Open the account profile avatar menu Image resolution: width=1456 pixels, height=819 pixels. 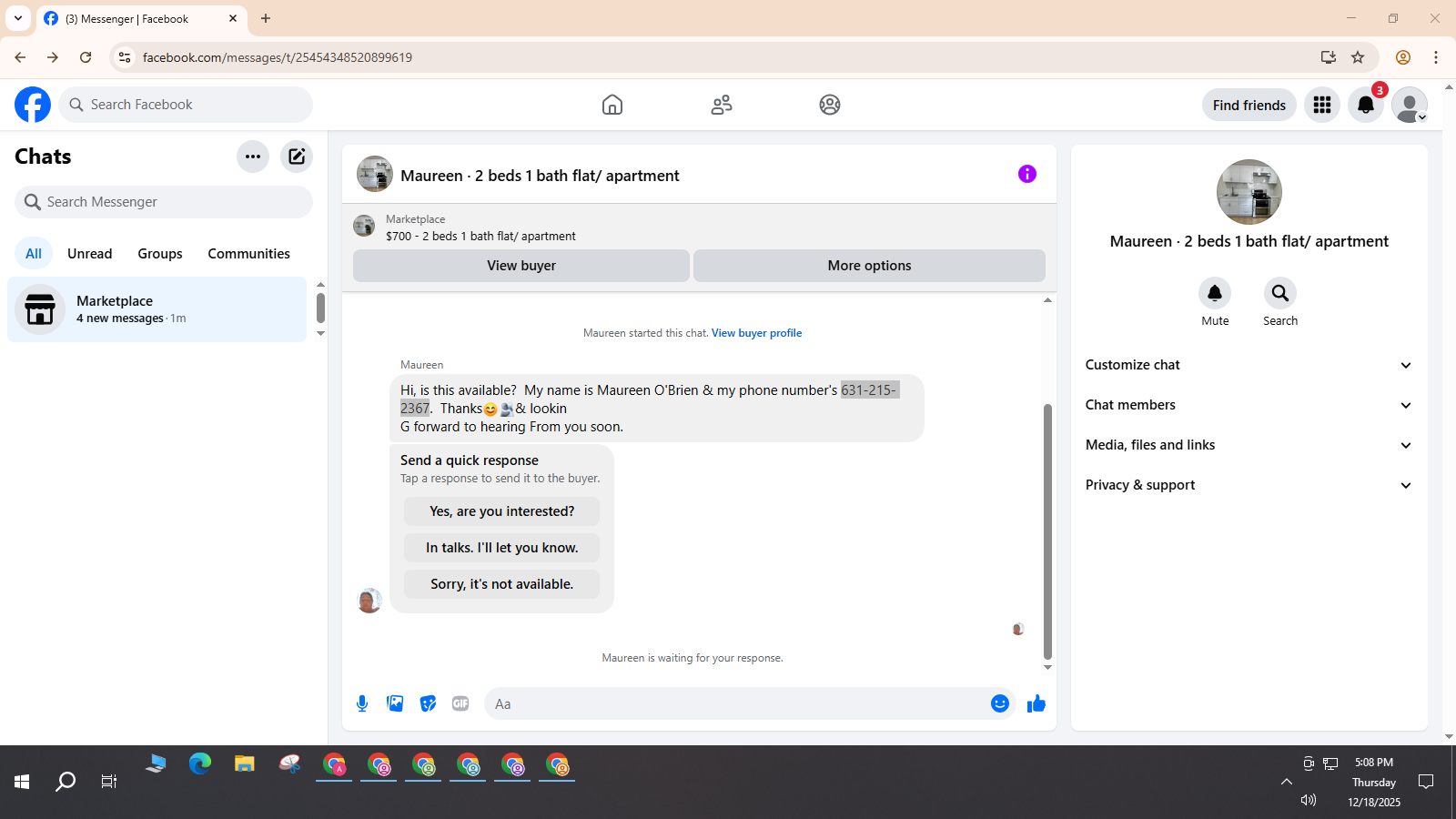1410,105
